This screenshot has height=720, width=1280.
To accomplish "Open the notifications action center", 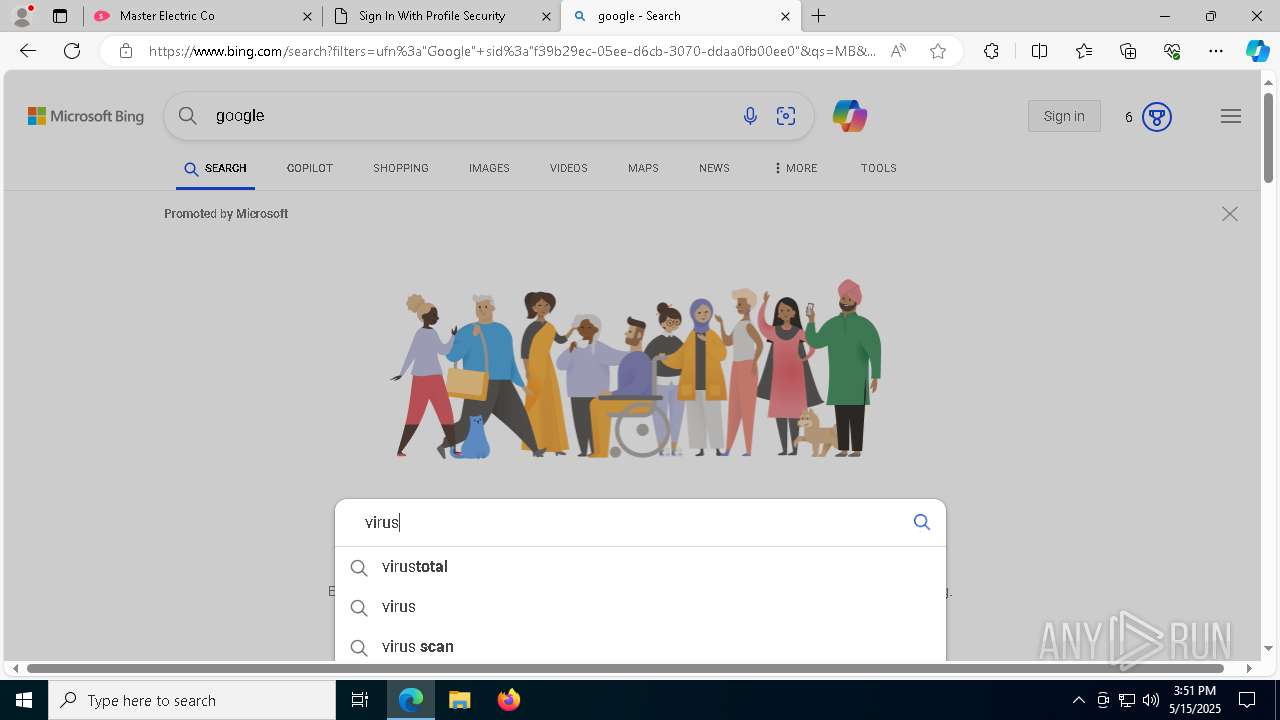I will [x=1247, y=700].
